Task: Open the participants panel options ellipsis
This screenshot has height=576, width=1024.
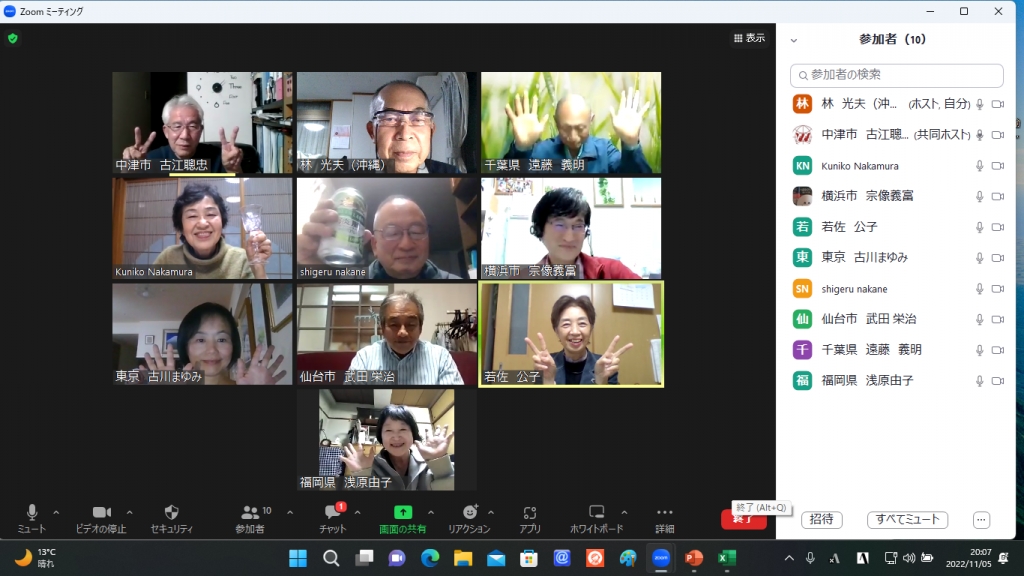Action: tap(981, 520)
